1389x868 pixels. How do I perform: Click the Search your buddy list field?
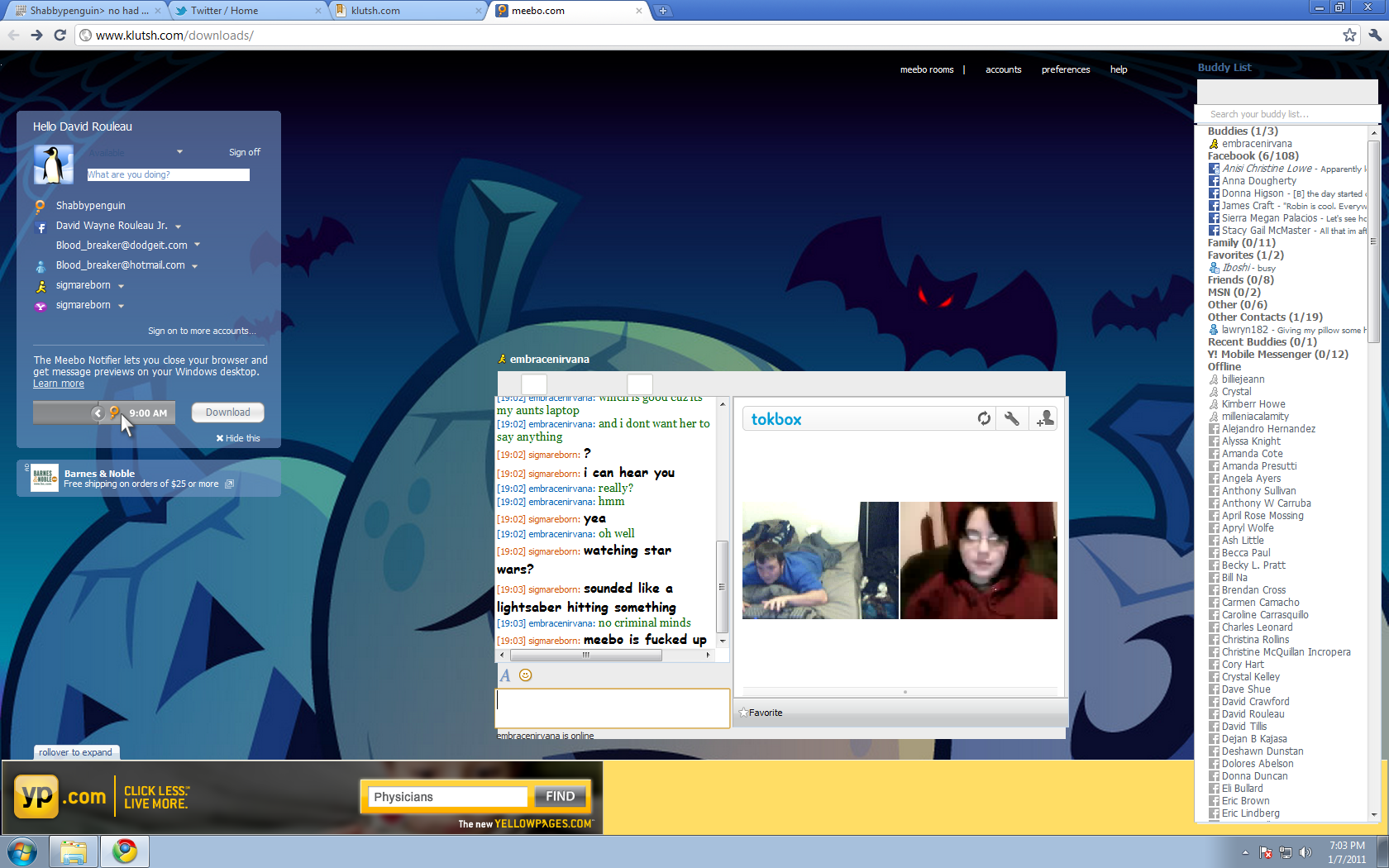click(1287, 114)
